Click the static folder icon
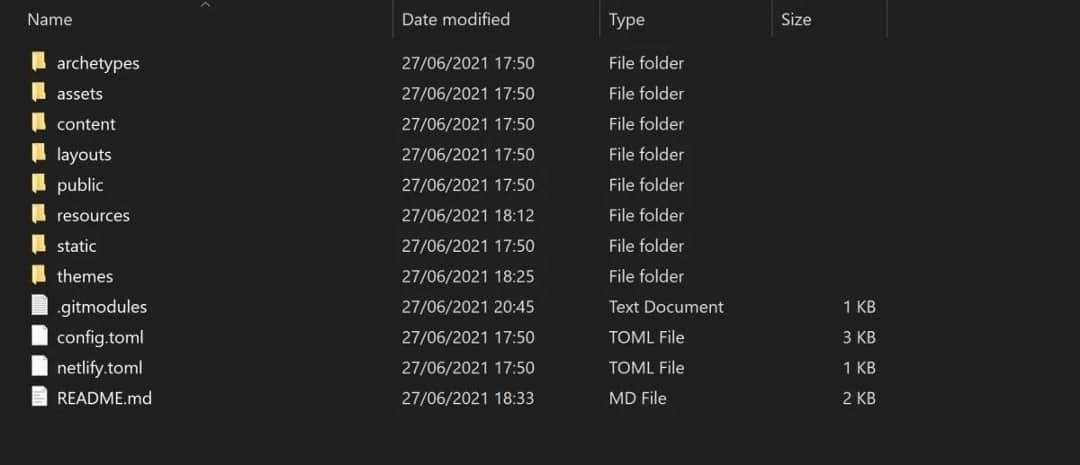1080x465 pixels. pyautogui.click(x=39, y=245)
